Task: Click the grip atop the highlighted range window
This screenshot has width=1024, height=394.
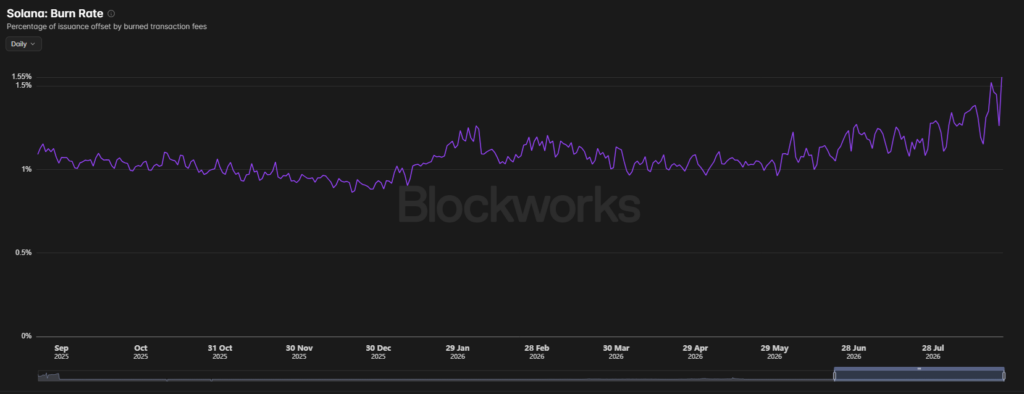Action: pyautogui.click(x=920, y=369)
